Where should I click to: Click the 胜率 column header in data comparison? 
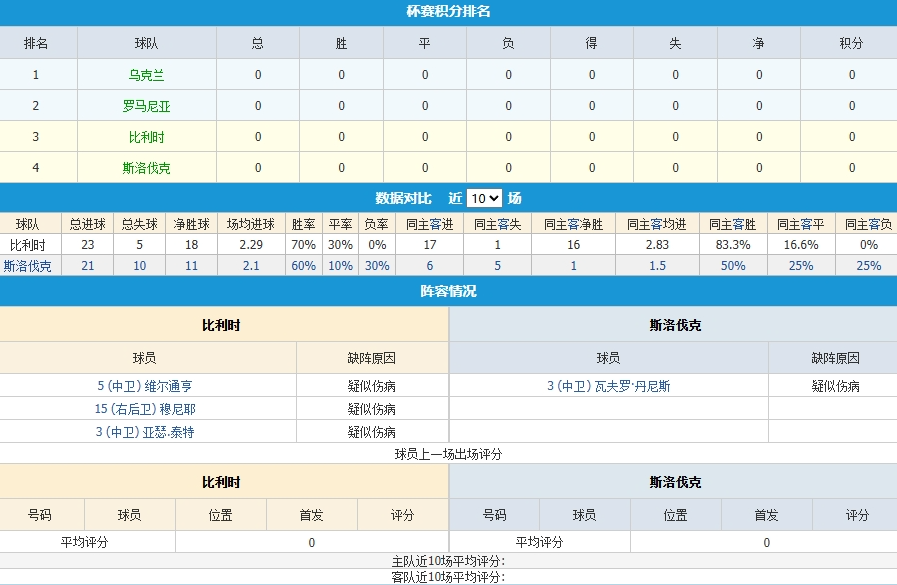pos(303,225)
